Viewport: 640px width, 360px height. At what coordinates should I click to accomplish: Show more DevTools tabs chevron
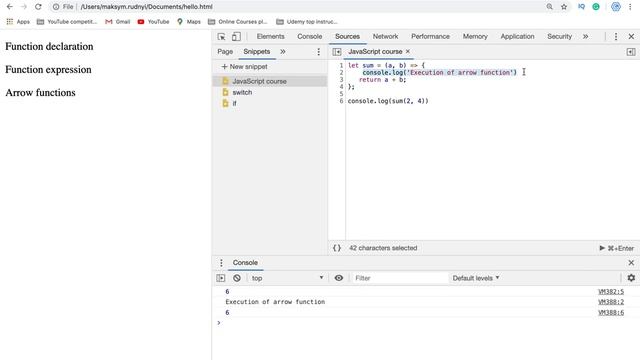pos(585,36)
